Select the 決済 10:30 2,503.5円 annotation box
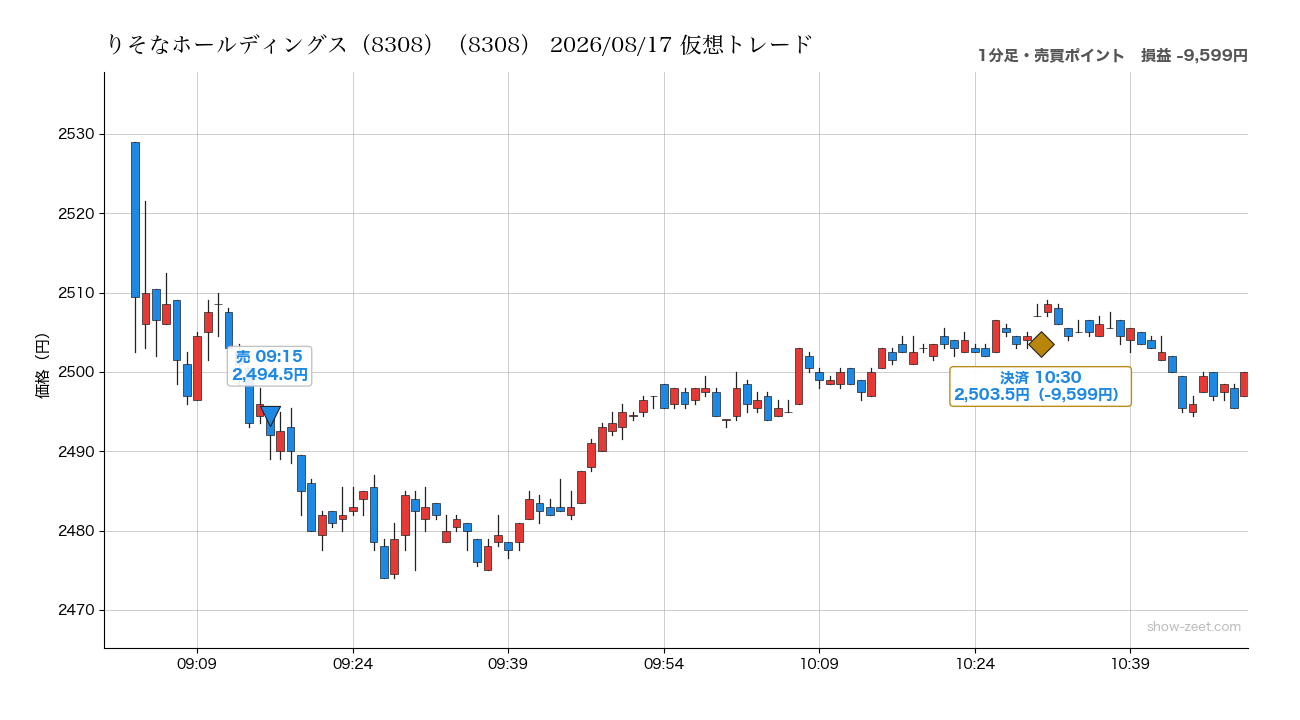1300x720 pixels. [1041, 386]
